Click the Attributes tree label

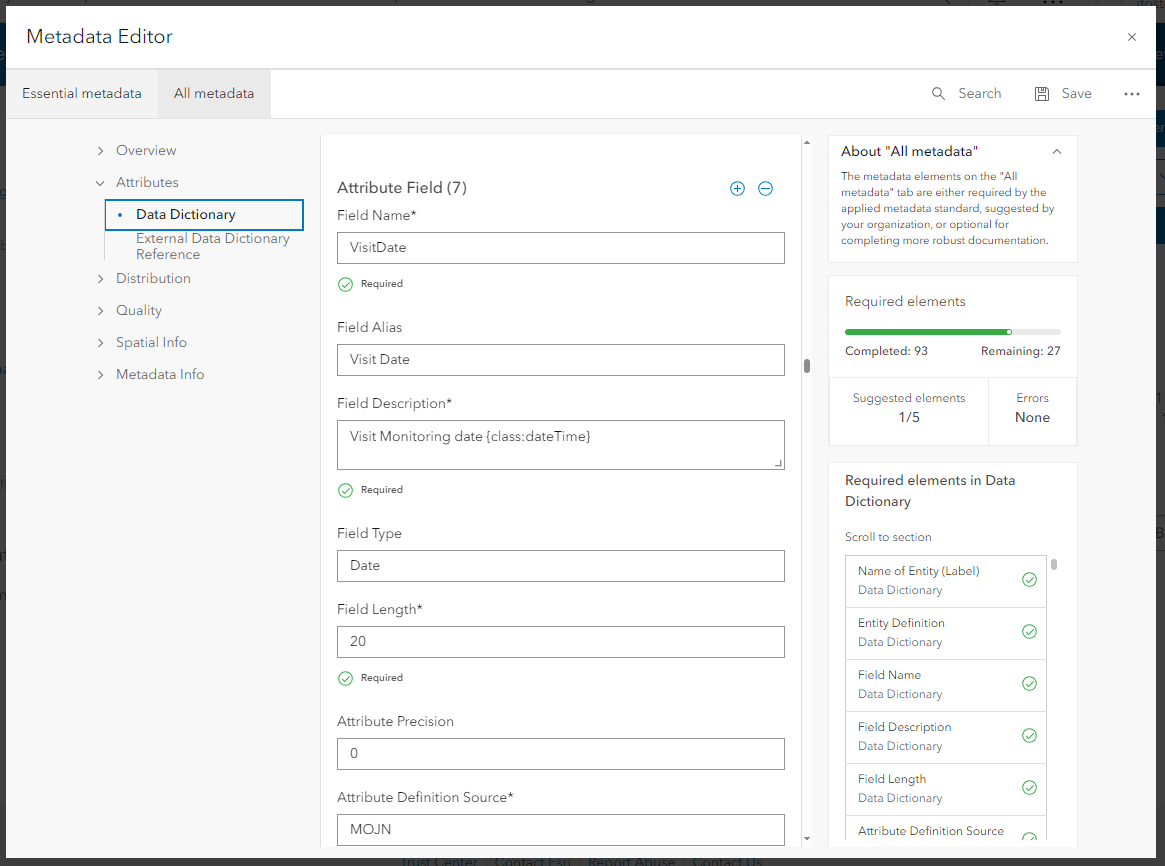(147, 183)
